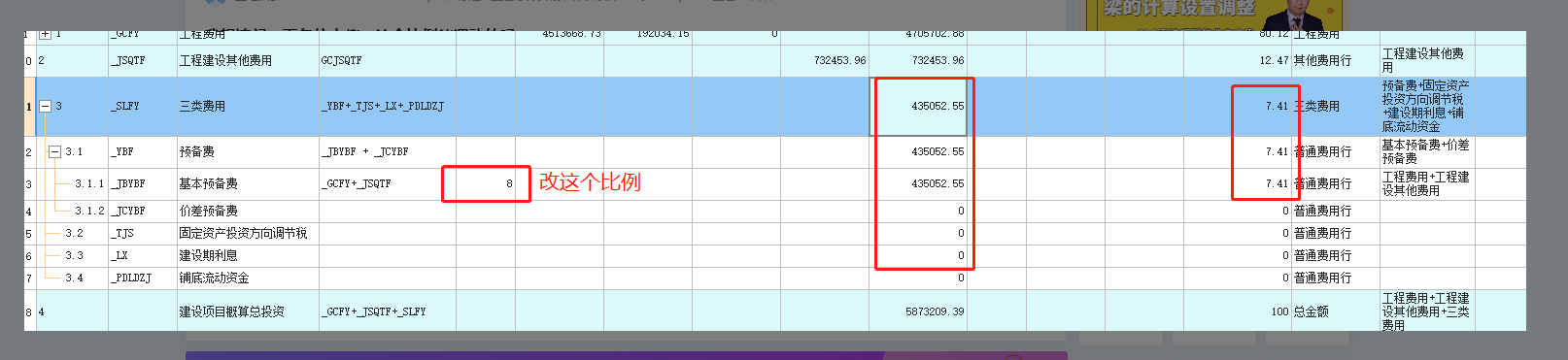1568x360 pixels.
Task: Collapse the row 3 三类费用 tree node
Action: (45, 107)
